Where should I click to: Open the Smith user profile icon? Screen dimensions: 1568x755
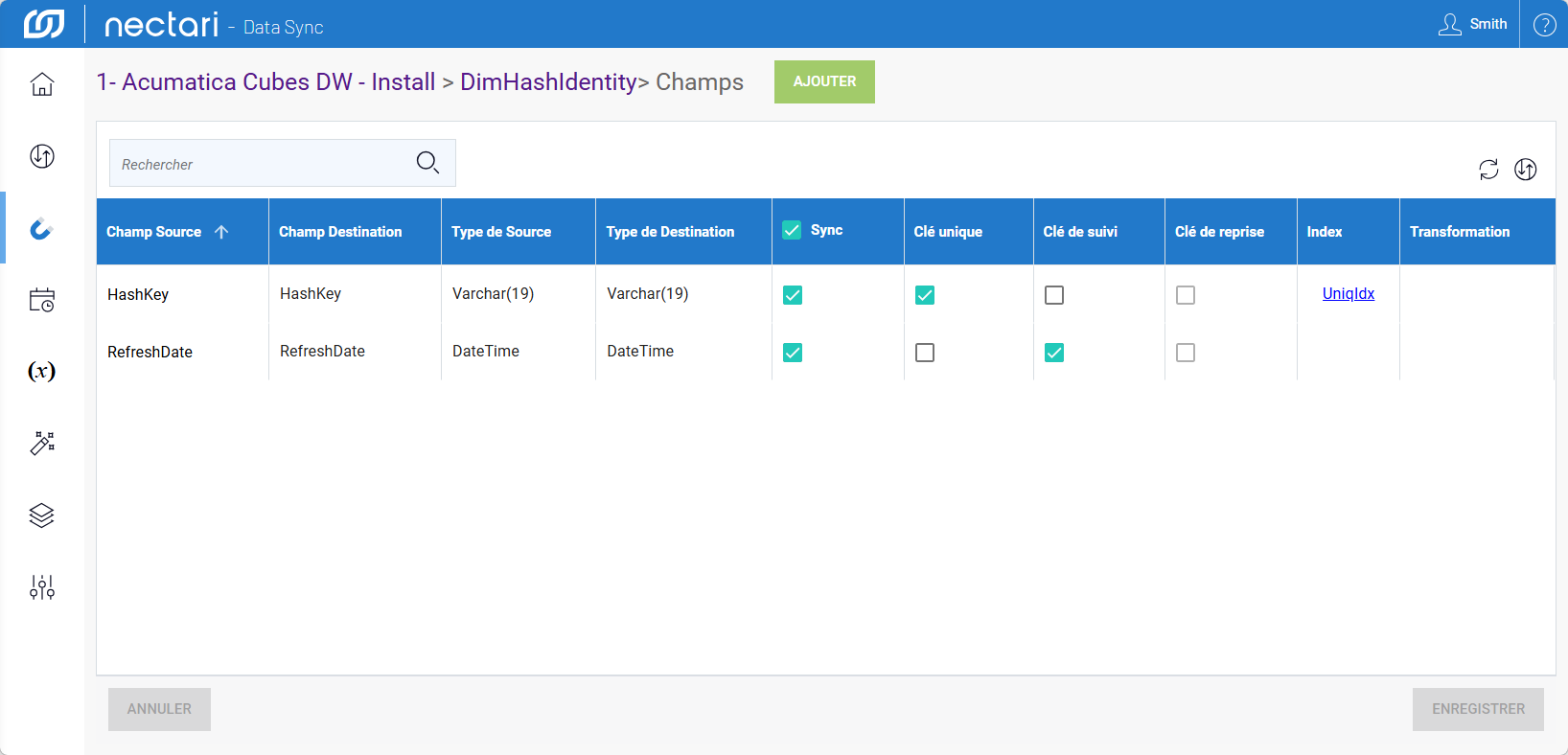1450,24
